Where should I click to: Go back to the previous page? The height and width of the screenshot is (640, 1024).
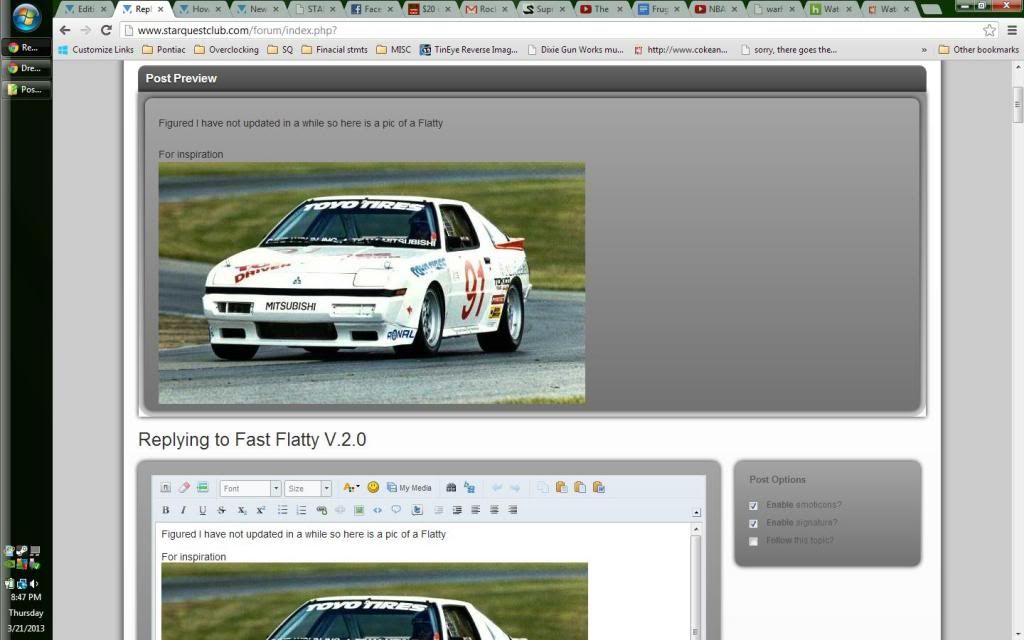pyautogui.click(x=65, y=30)
